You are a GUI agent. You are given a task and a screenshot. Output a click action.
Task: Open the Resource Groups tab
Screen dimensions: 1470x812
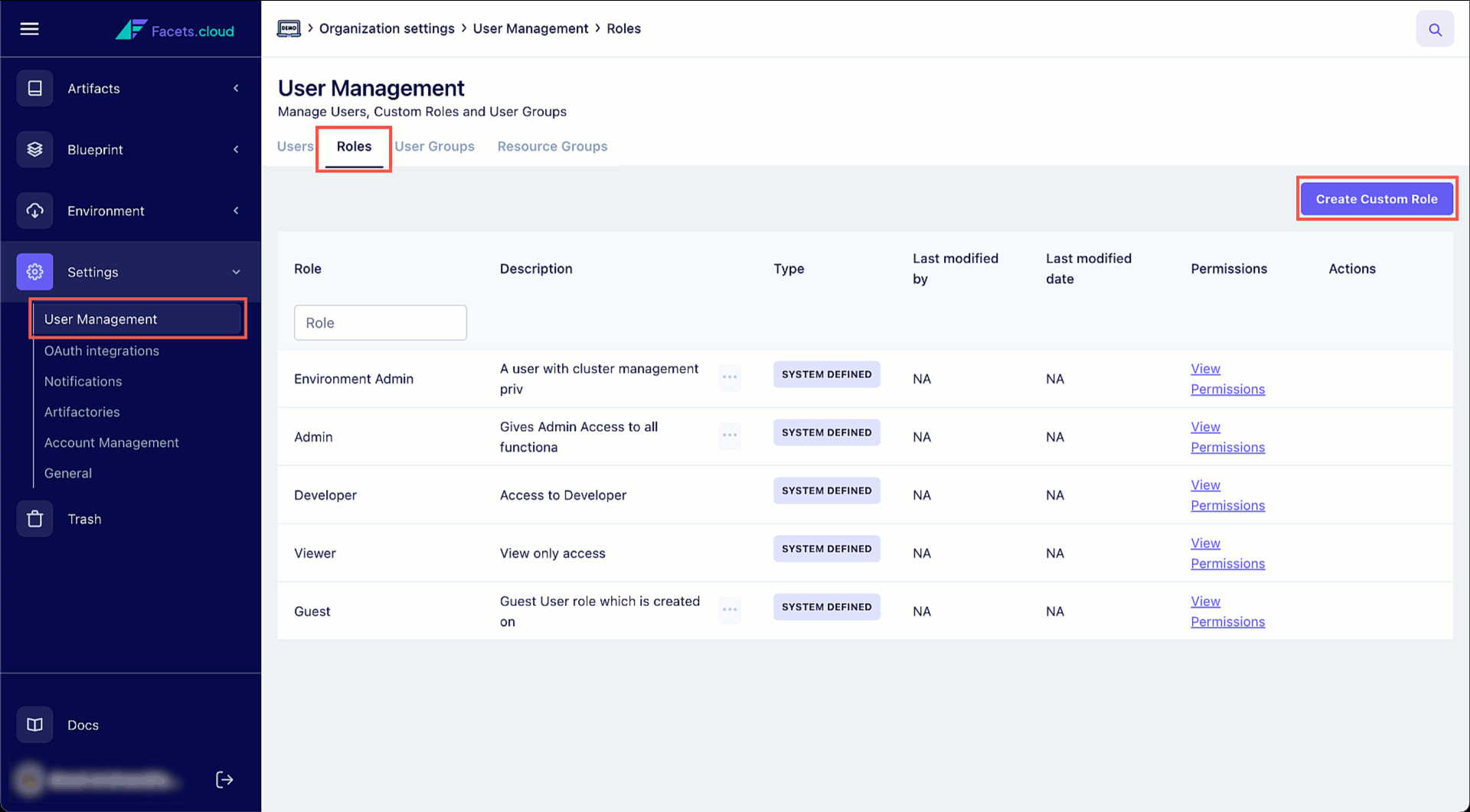[x=552, y=146]
